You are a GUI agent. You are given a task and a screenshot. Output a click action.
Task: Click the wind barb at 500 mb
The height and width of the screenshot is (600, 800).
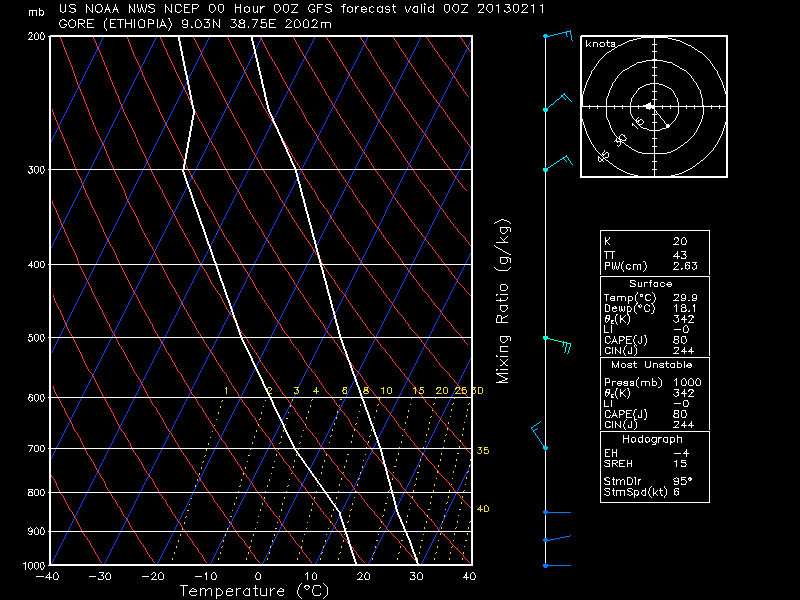coord(557,344)
